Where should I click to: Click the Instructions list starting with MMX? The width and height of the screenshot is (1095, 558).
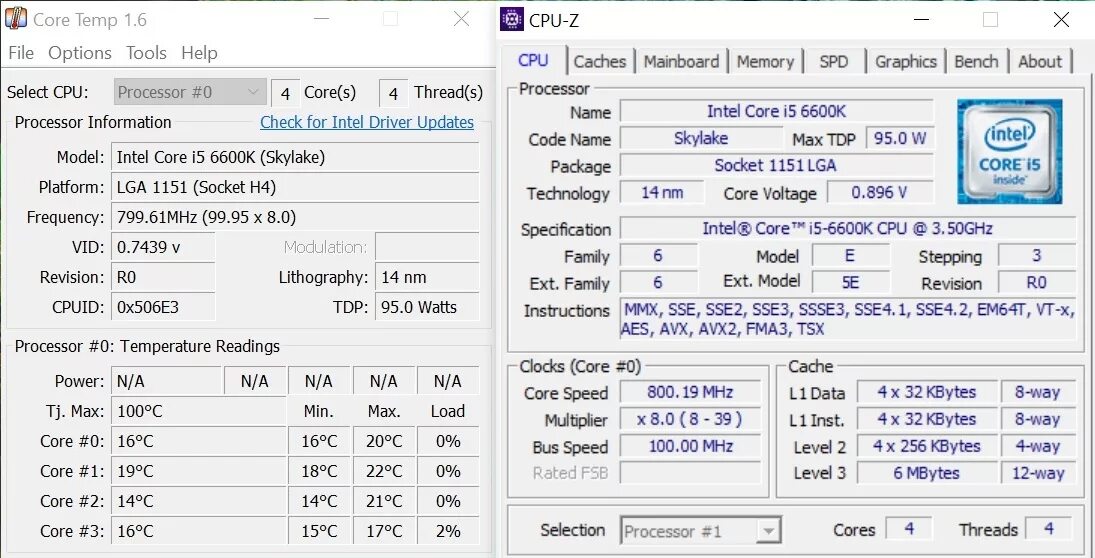tap(848, 319)
